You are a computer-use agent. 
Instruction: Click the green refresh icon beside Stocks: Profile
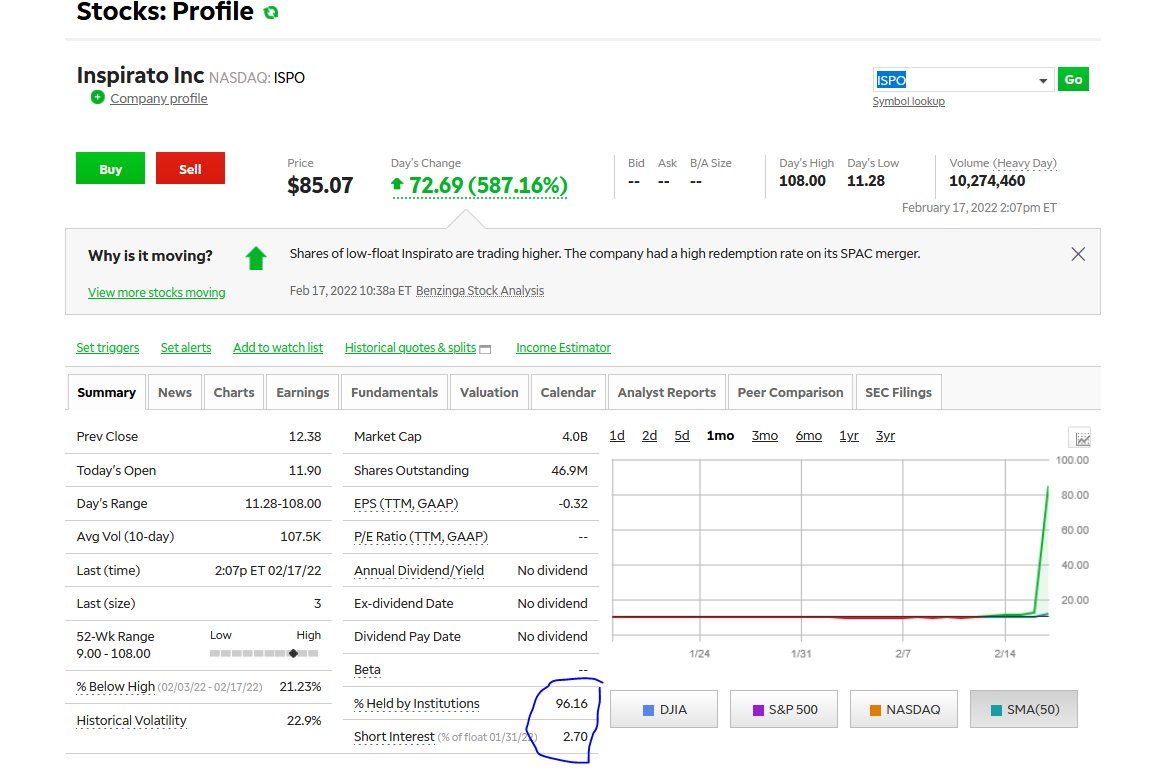tap(271, 12)
